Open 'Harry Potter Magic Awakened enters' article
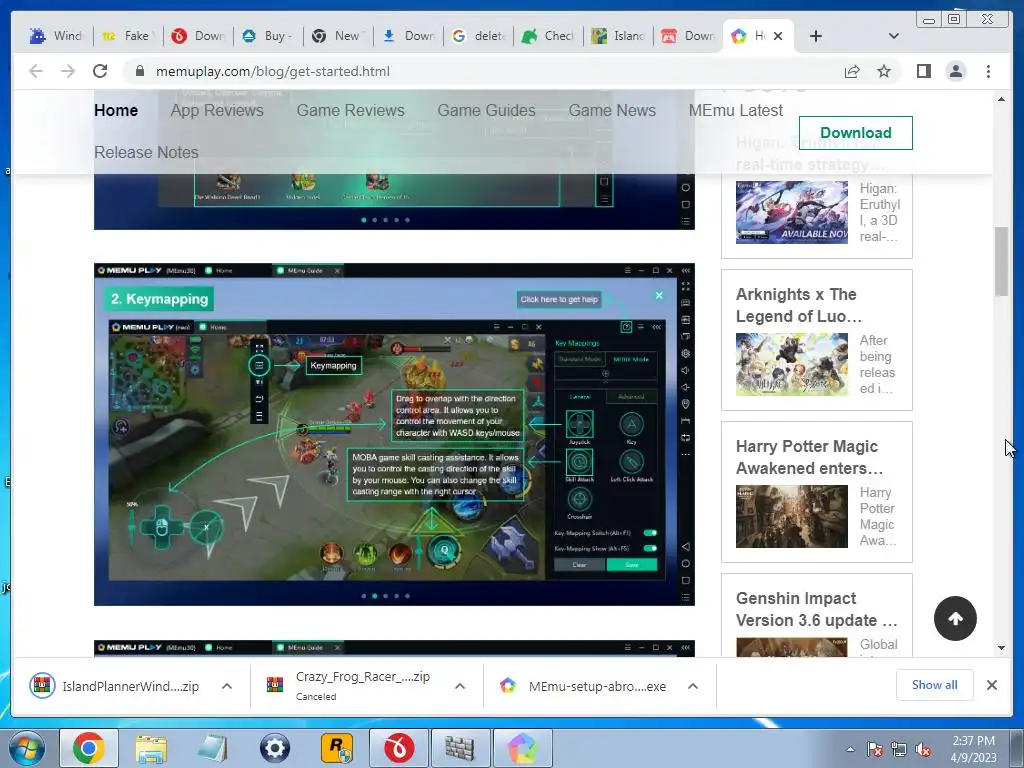Screen dimensions: 1024x768 point(810,457)
